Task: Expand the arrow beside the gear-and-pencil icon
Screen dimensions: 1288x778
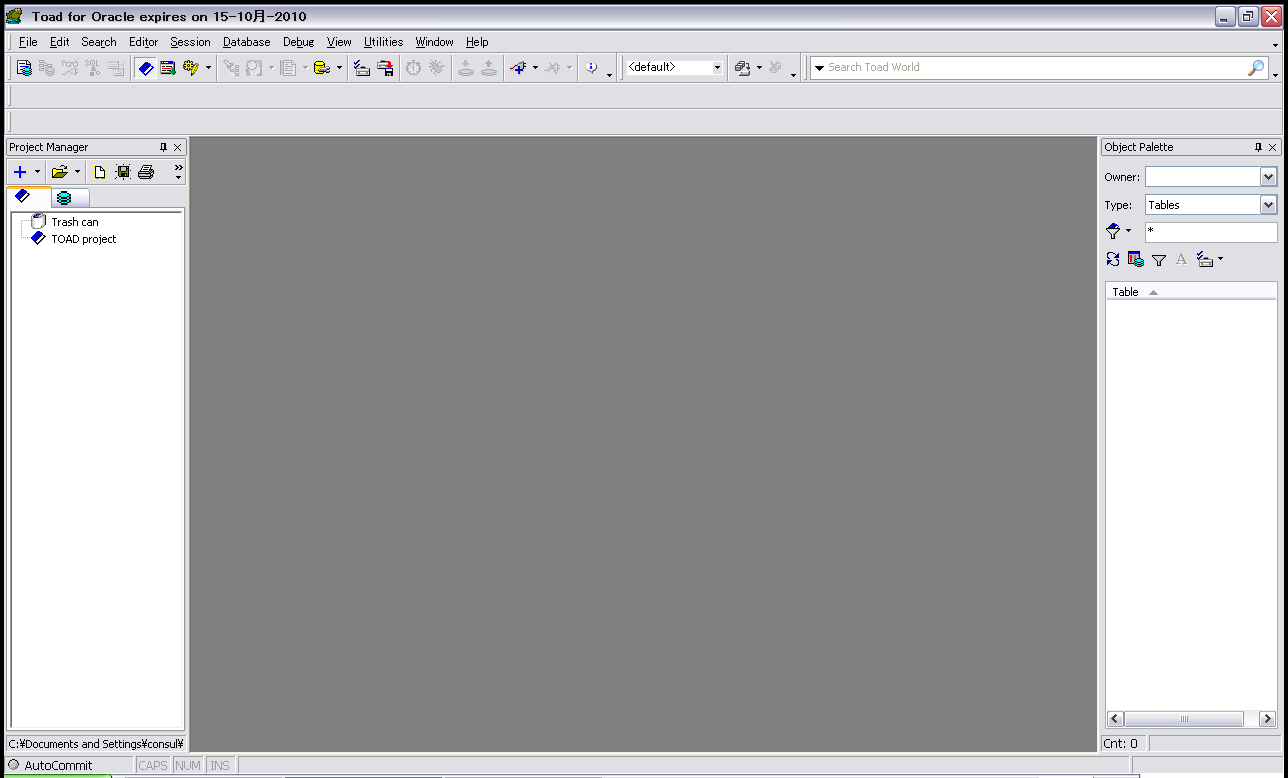Action: click(208, 68)
